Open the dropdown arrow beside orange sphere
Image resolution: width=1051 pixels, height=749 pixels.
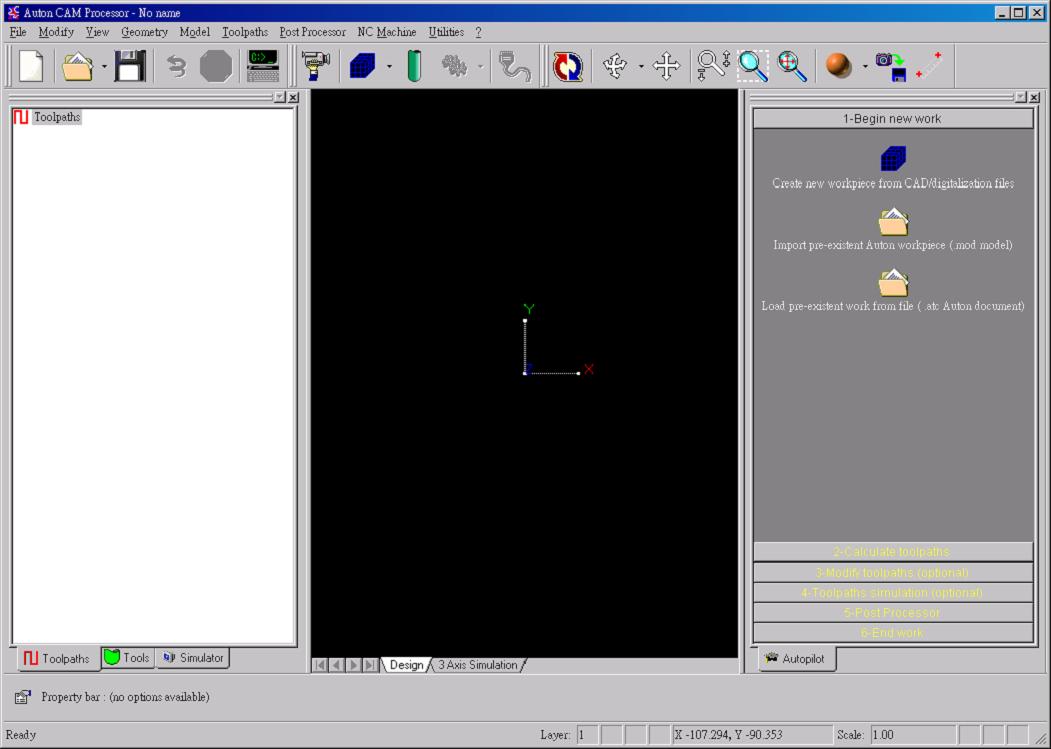click(865, 66)
